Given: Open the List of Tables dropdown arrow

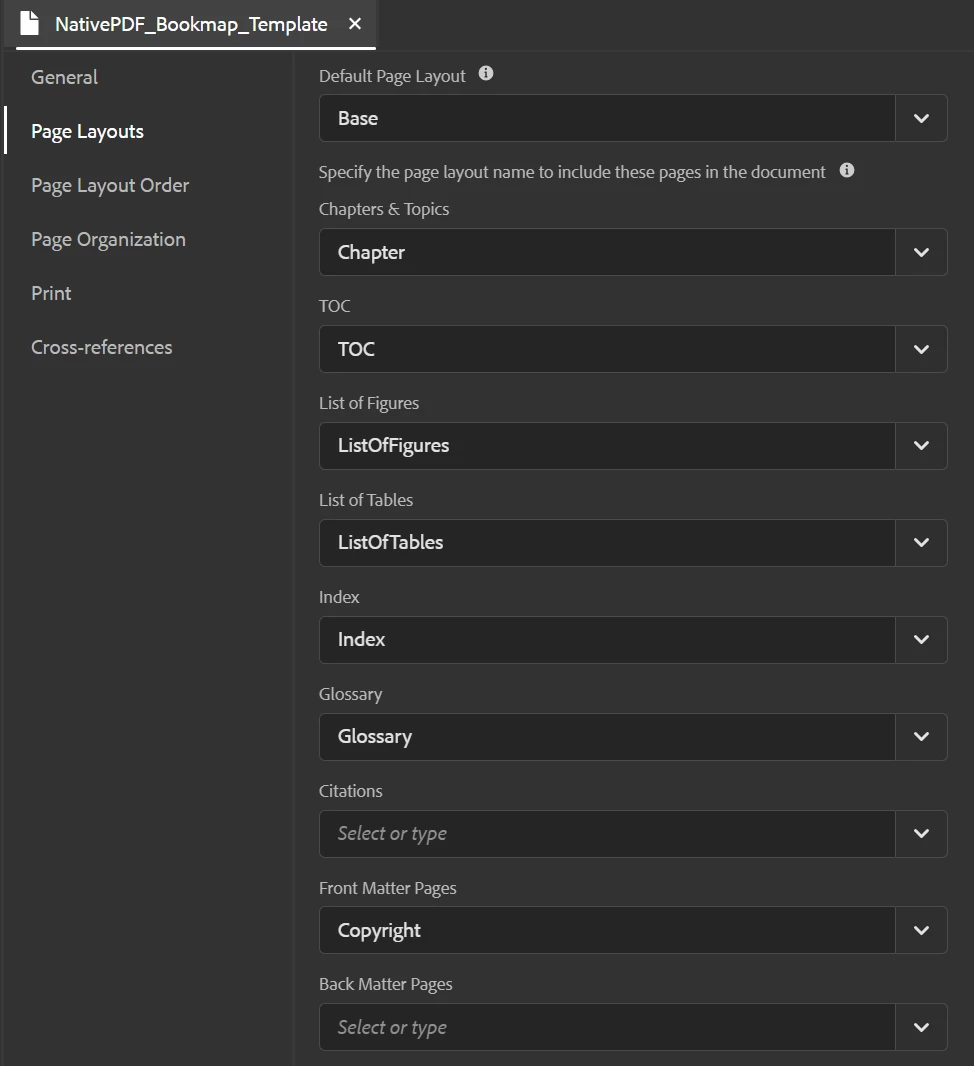Looking at the screenshot, I should pyautogui.click(x=921, y=543).
